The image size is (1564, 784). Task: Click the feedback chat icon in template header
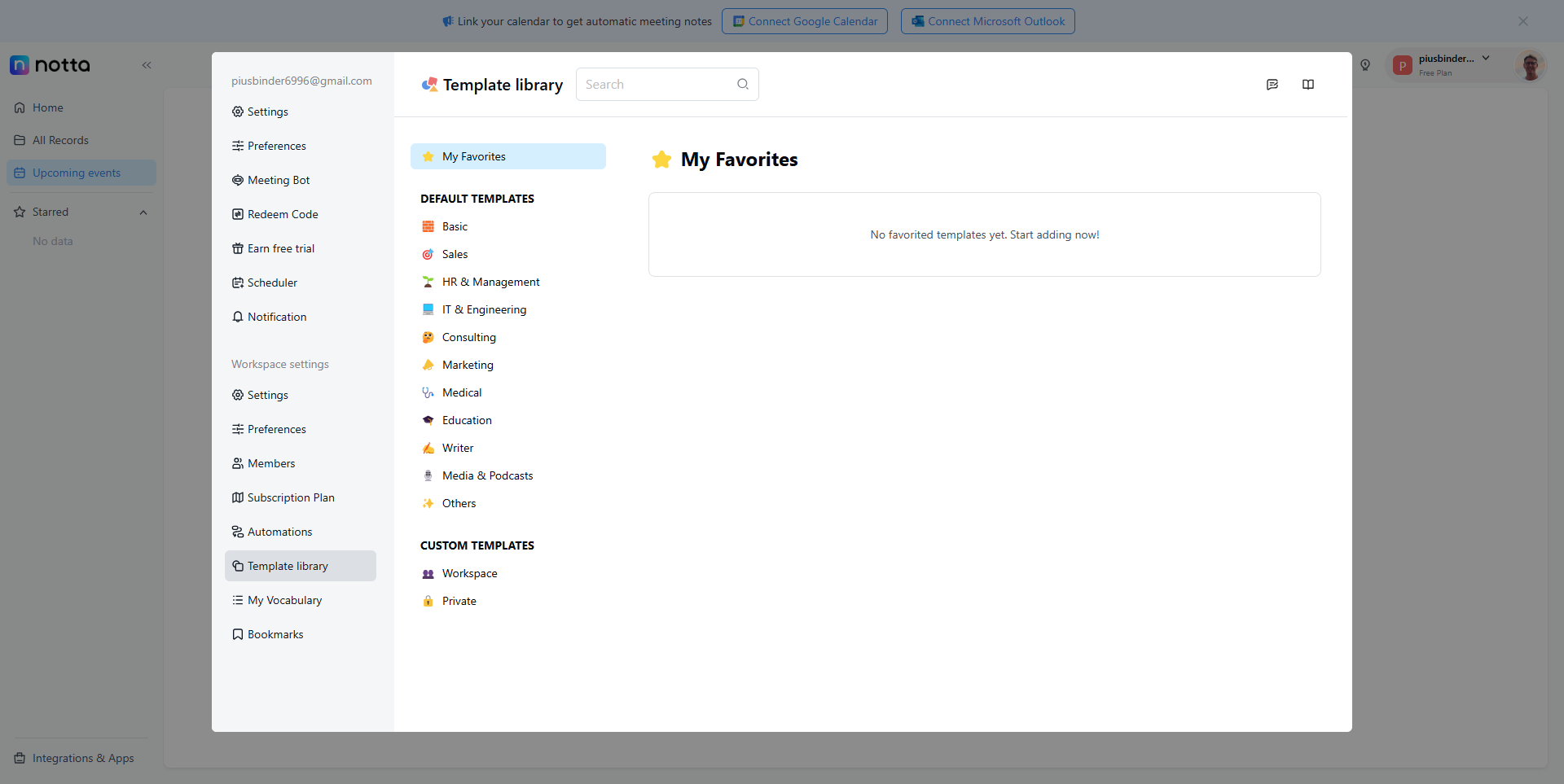[1272, 85]
